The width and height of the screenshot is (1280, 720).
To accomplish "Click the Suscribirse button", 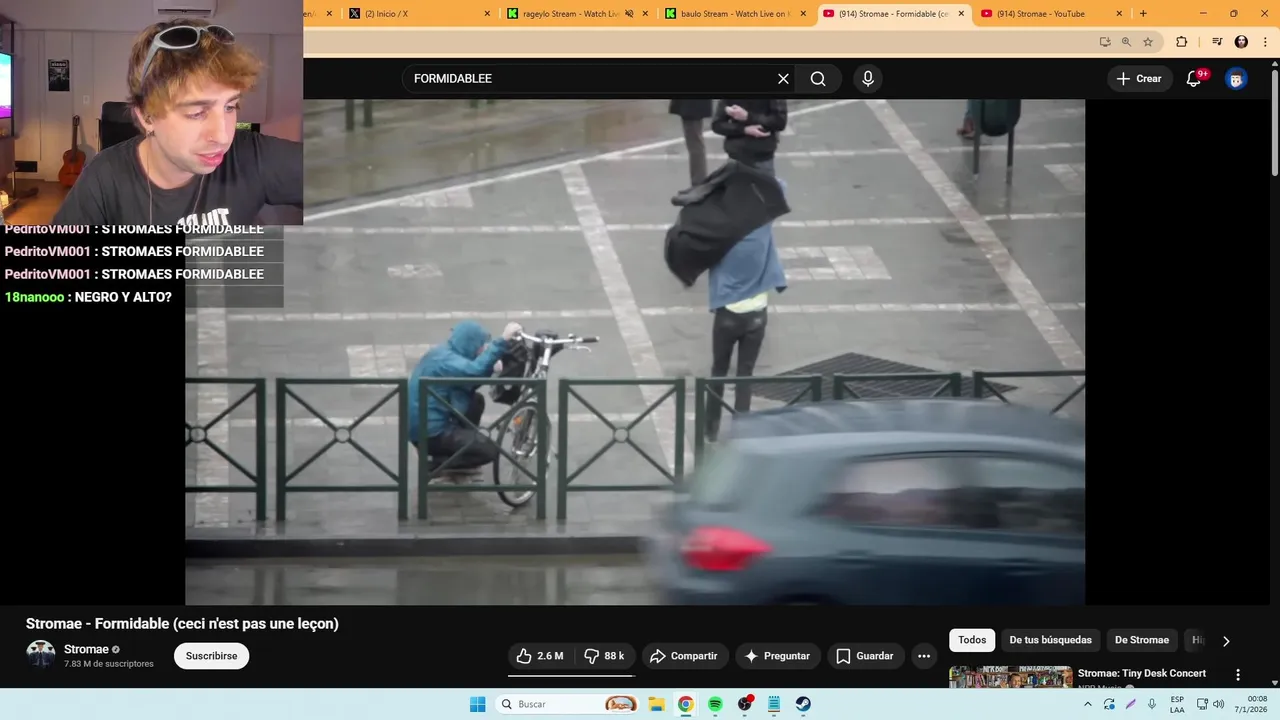I will coord(211,656).
